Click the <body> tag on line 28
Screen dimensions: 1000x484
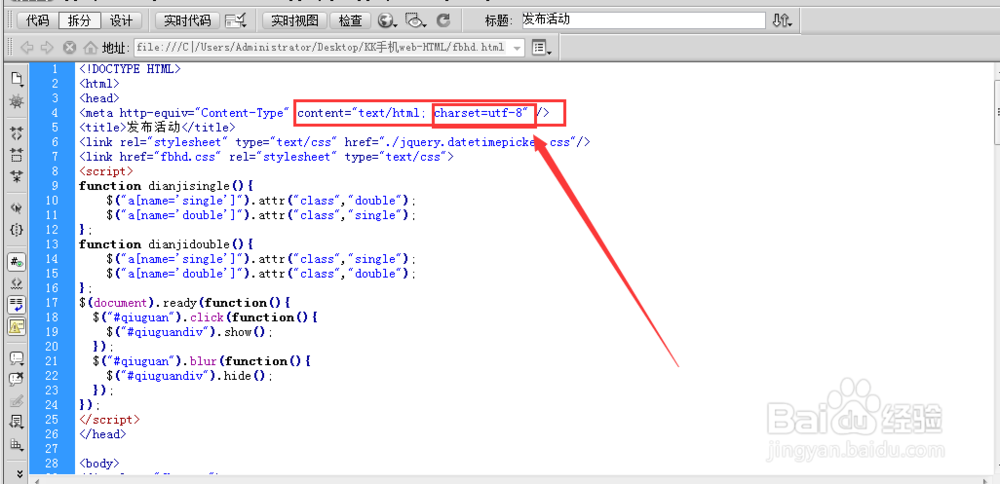pos(99,464)
